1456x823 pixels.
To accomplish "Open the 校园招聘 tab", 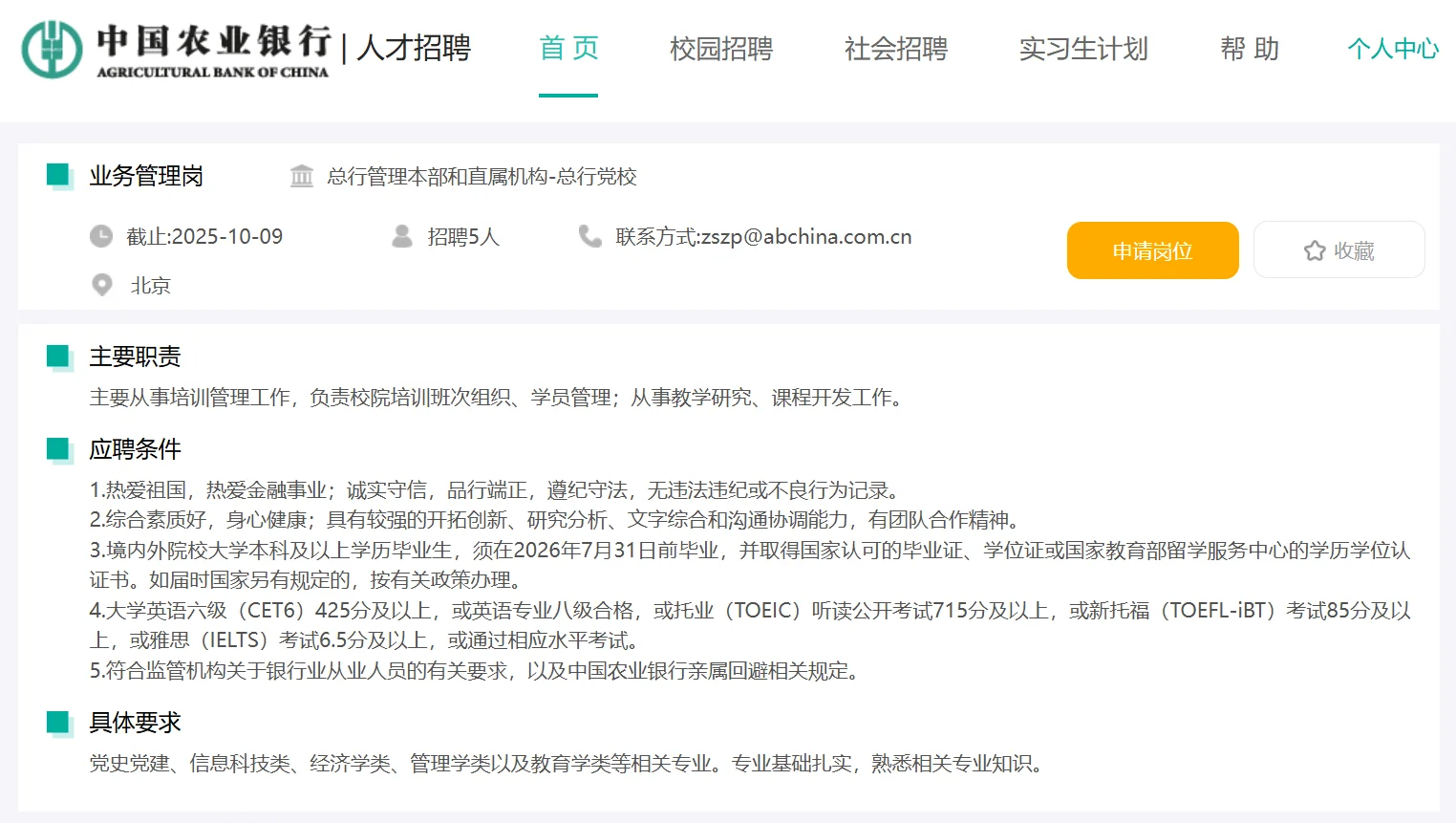I will pos(721,48).
